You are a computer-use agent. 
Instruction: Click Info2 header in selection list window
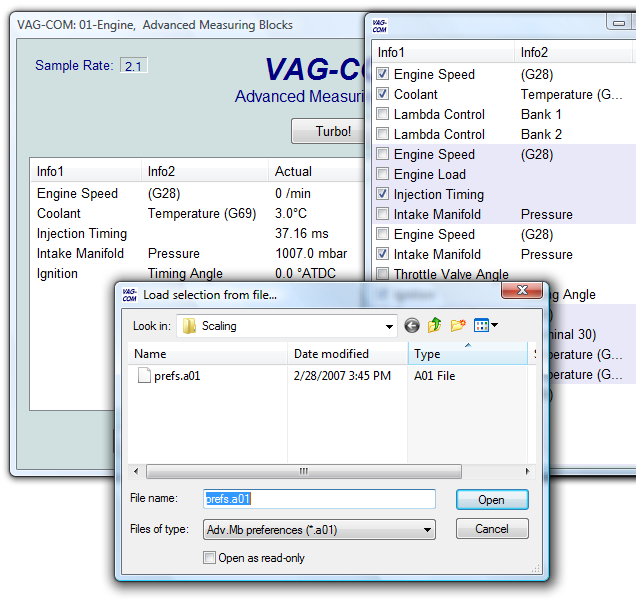tap(574, 52)
